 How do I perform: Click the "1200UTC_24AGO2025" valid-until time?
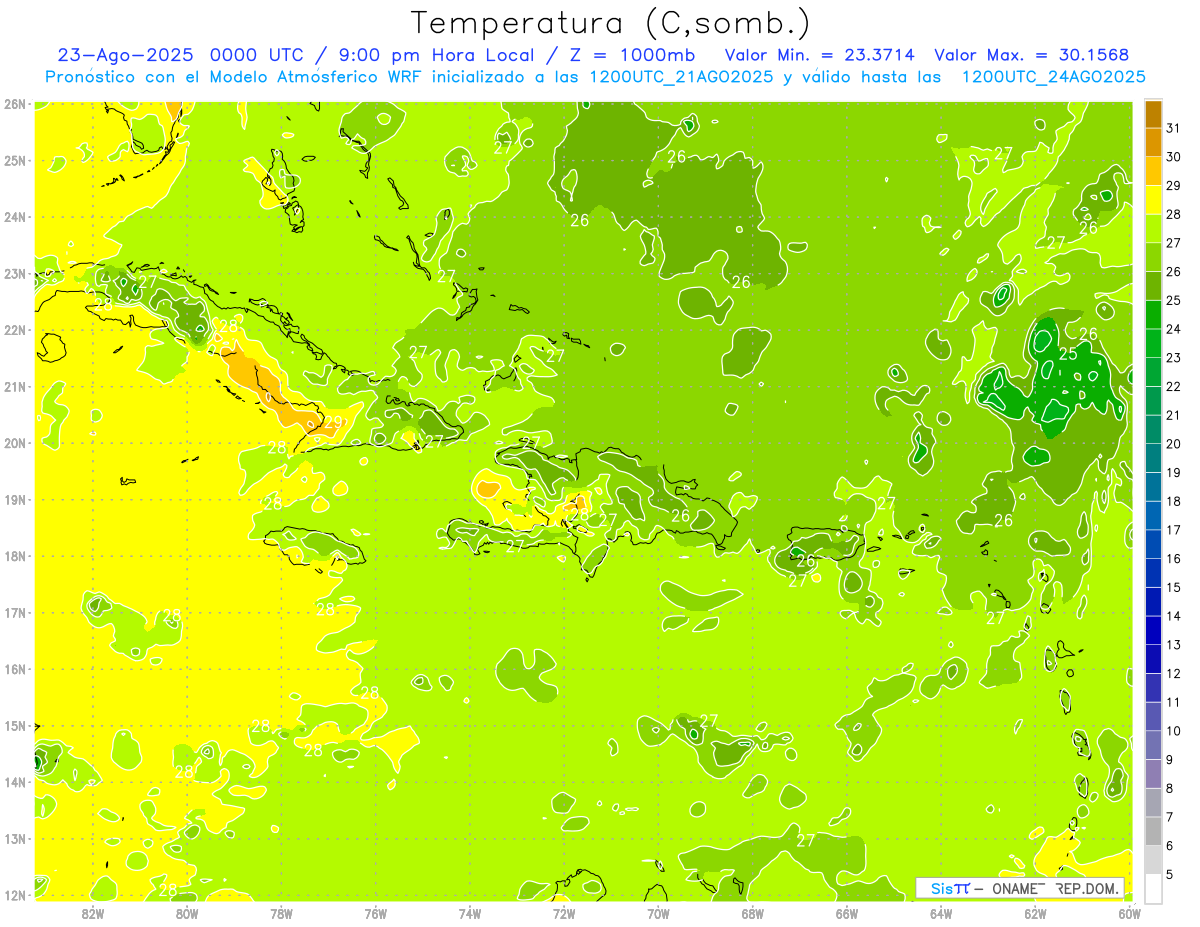coord(1053,77)
